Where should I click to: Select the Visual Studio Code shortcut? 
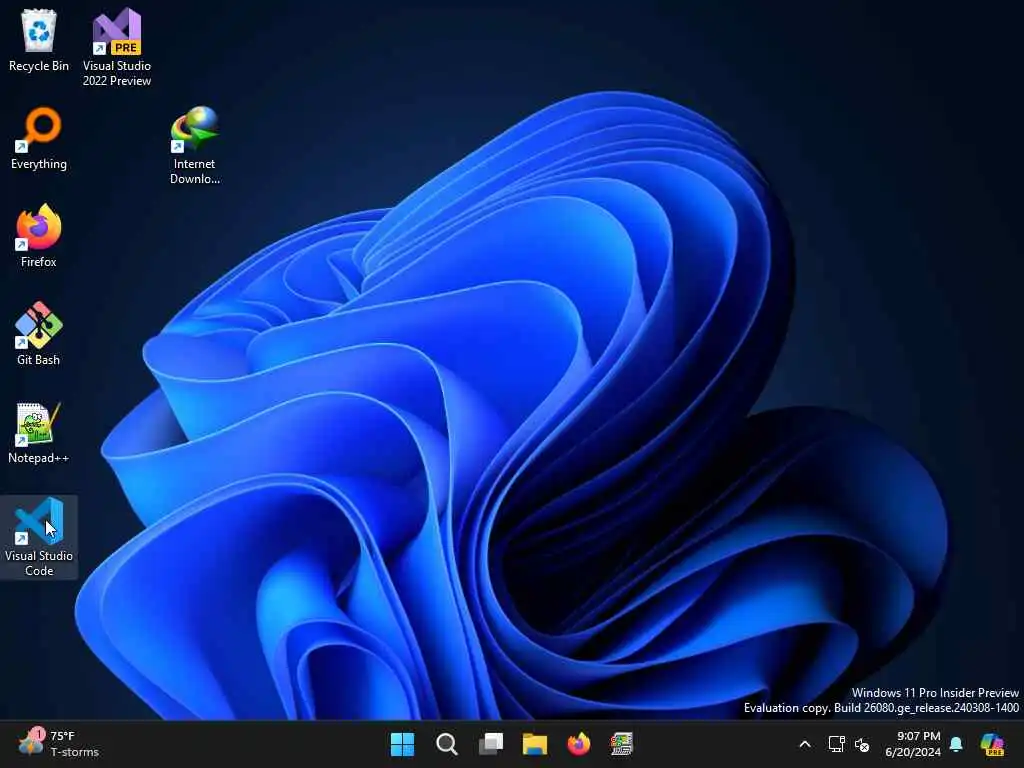coord(39,537)
